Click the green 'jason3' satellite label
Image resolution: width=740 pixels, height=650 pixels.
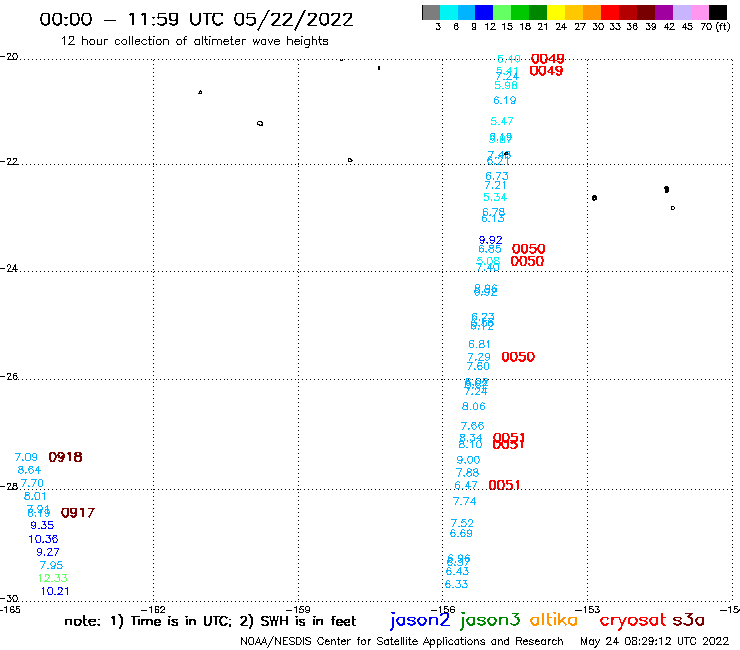click(x=490, y=620)
